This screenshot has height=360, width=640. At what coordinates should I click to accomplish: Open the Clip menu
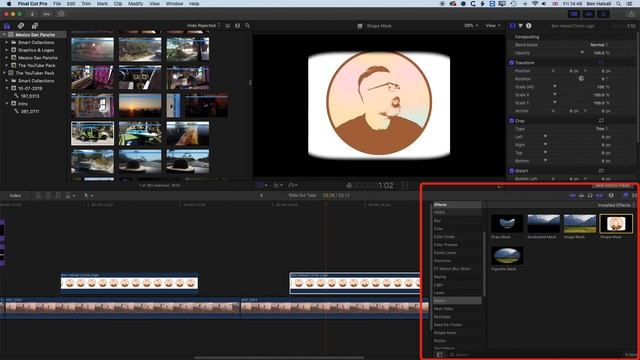pyautogui.click(x=118, y=4)
